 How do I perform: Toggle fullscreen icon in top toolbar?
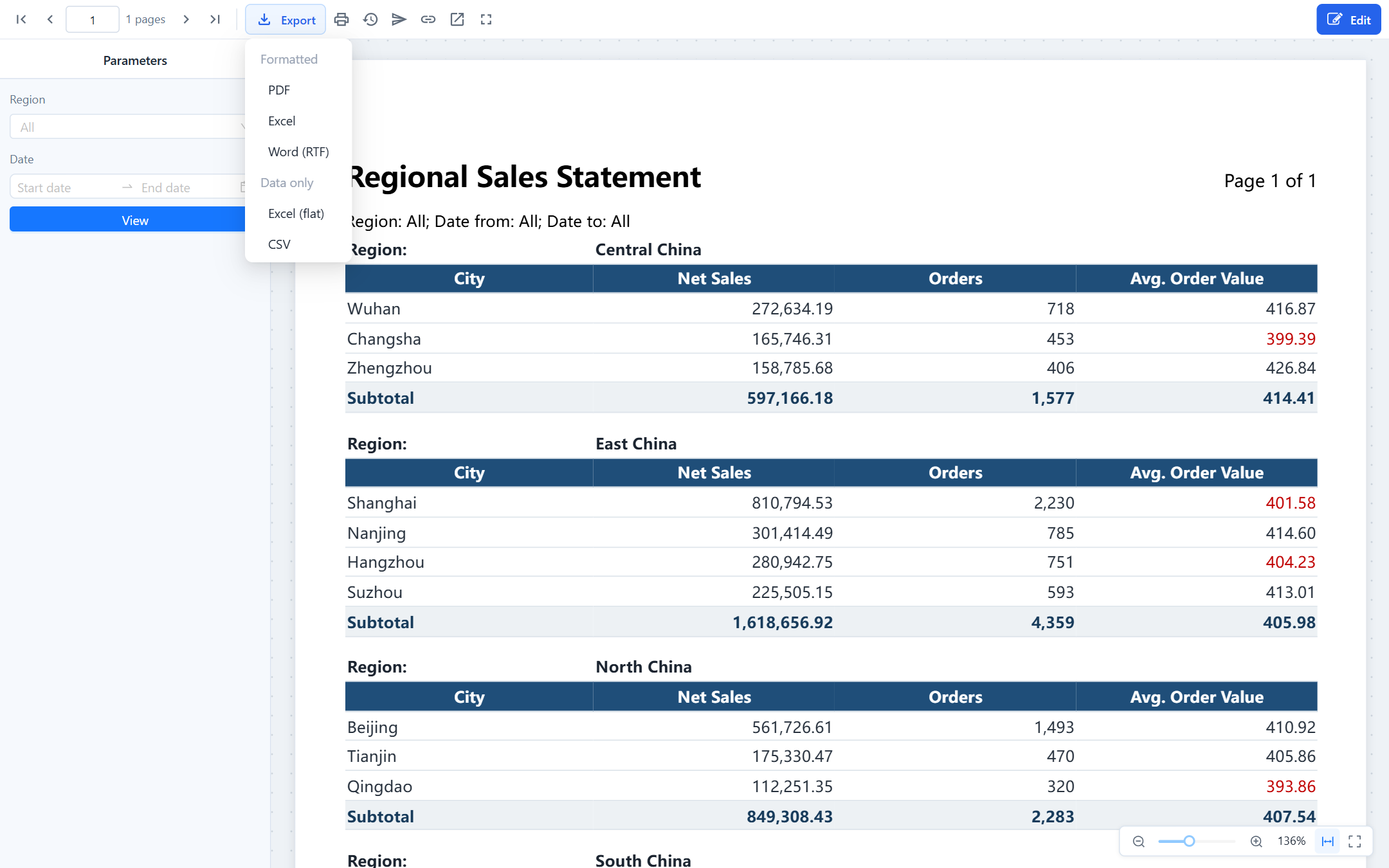pos(486,19)
